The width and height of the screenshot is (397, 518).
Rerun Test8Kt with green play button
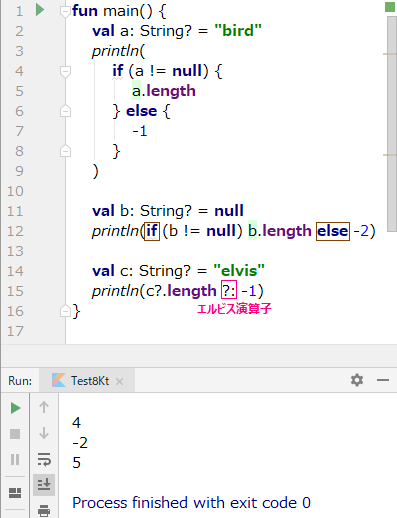tap(15, 408)
